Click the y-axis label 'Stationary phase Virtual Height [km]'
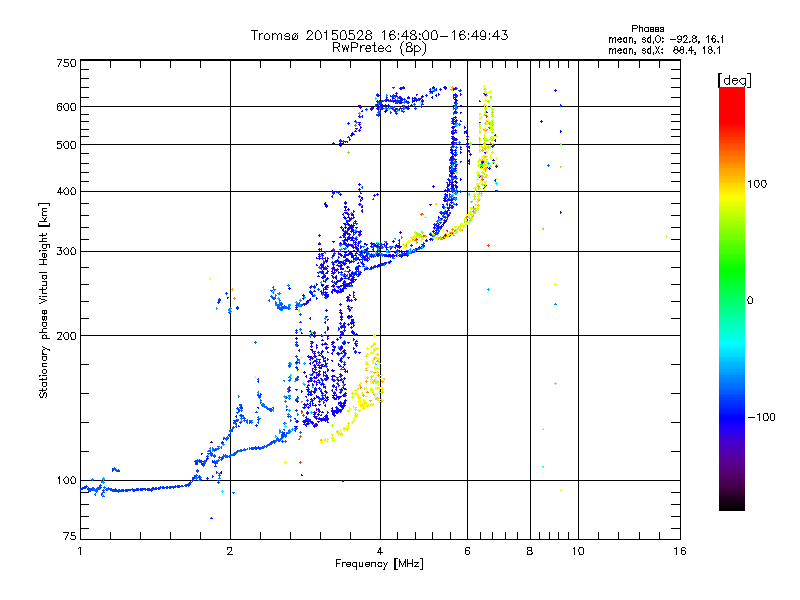 [43, 301]
